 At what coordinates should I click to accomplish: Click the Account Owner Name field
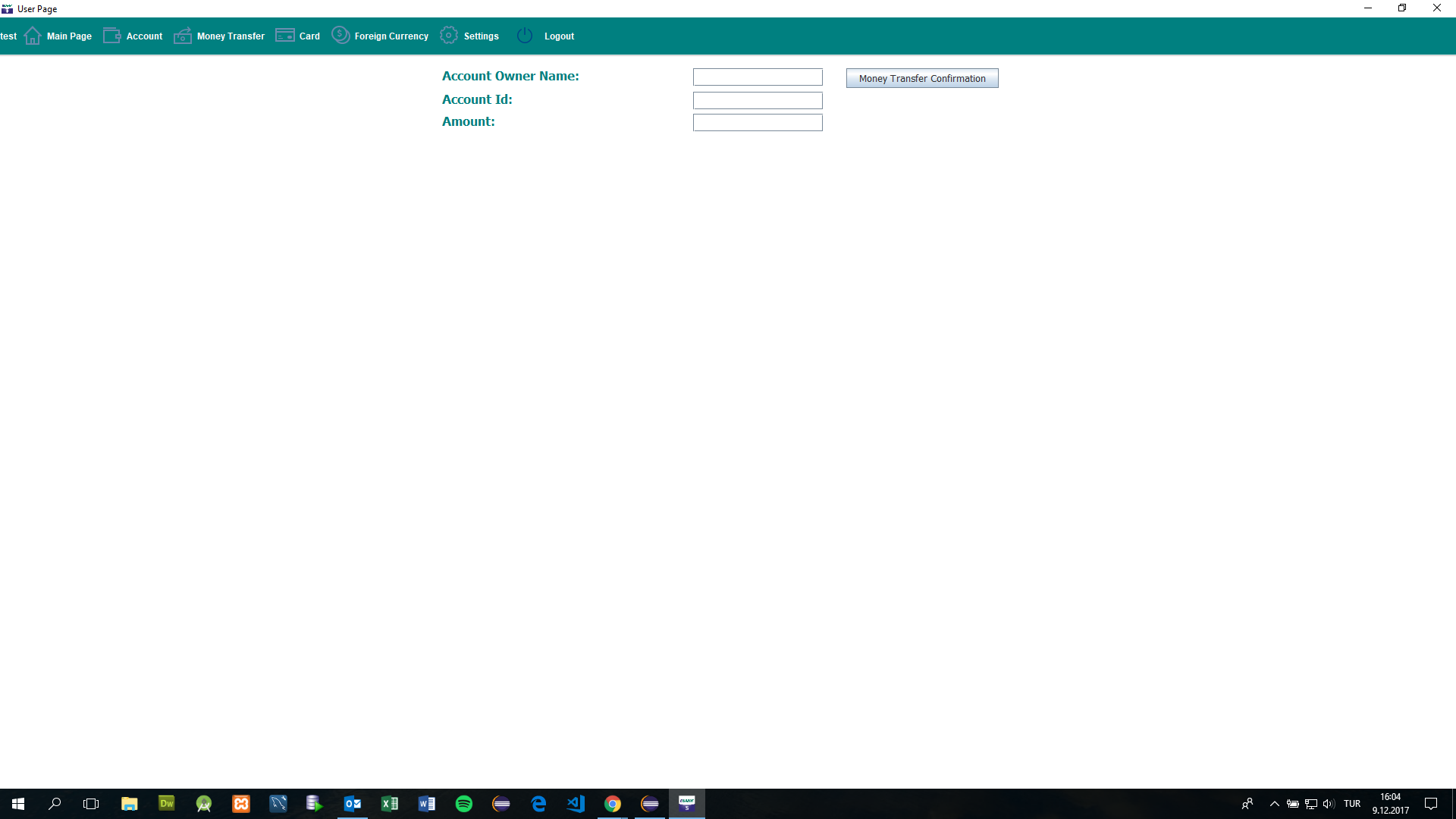(x=757, y=77)
